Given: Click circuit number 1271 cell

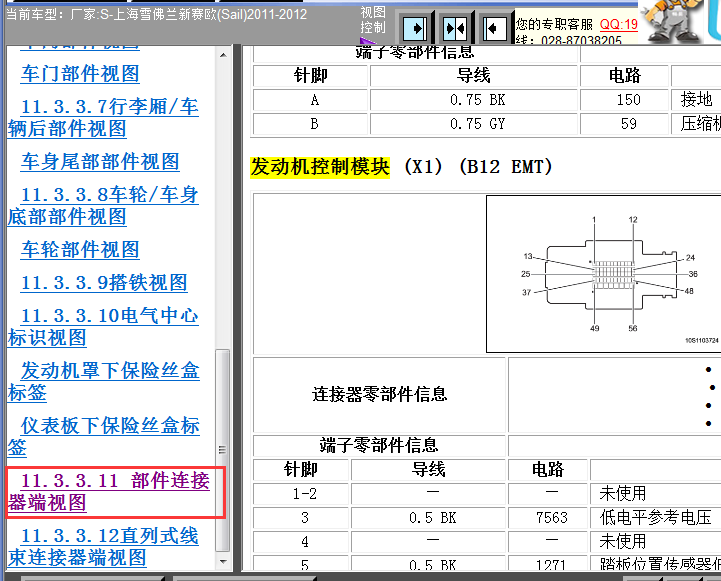Looking at the screenshot, I should click(x=548, y=564).
